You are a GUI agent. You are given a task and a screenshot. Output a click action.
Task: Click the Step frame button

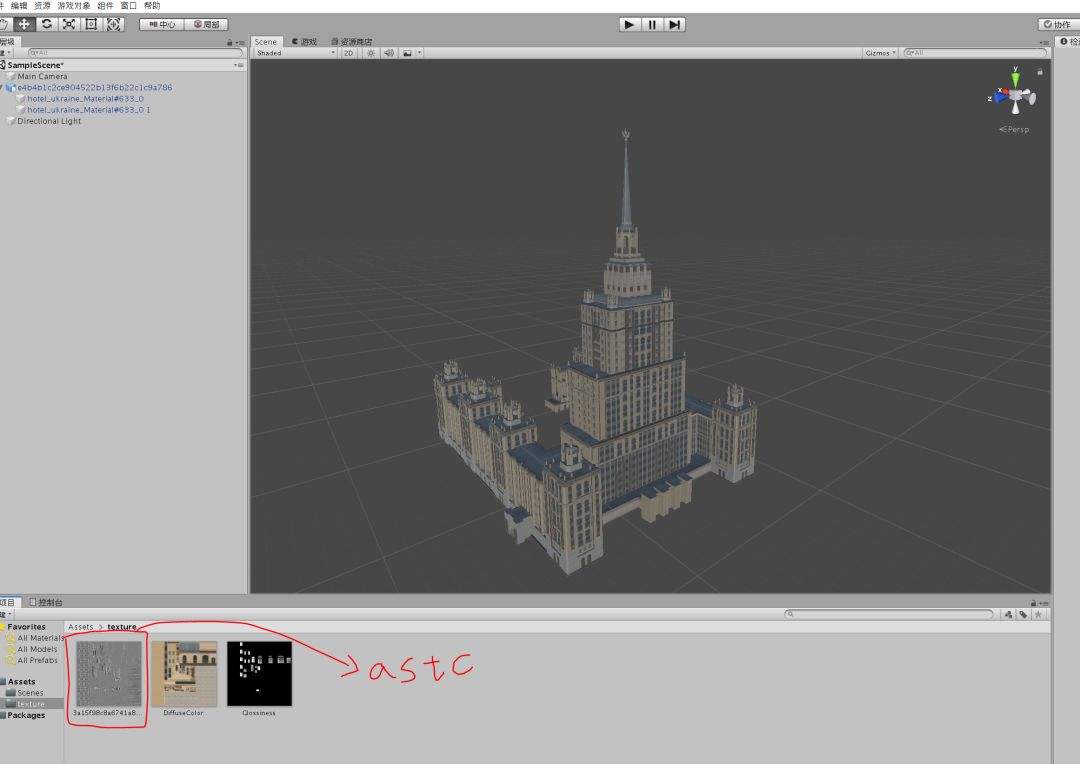pos(674,24)
